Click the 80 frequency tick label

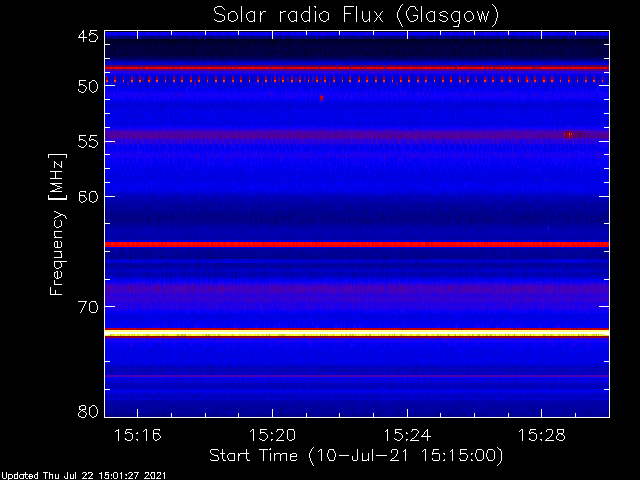pyautogui.click(x=88, y=411)
